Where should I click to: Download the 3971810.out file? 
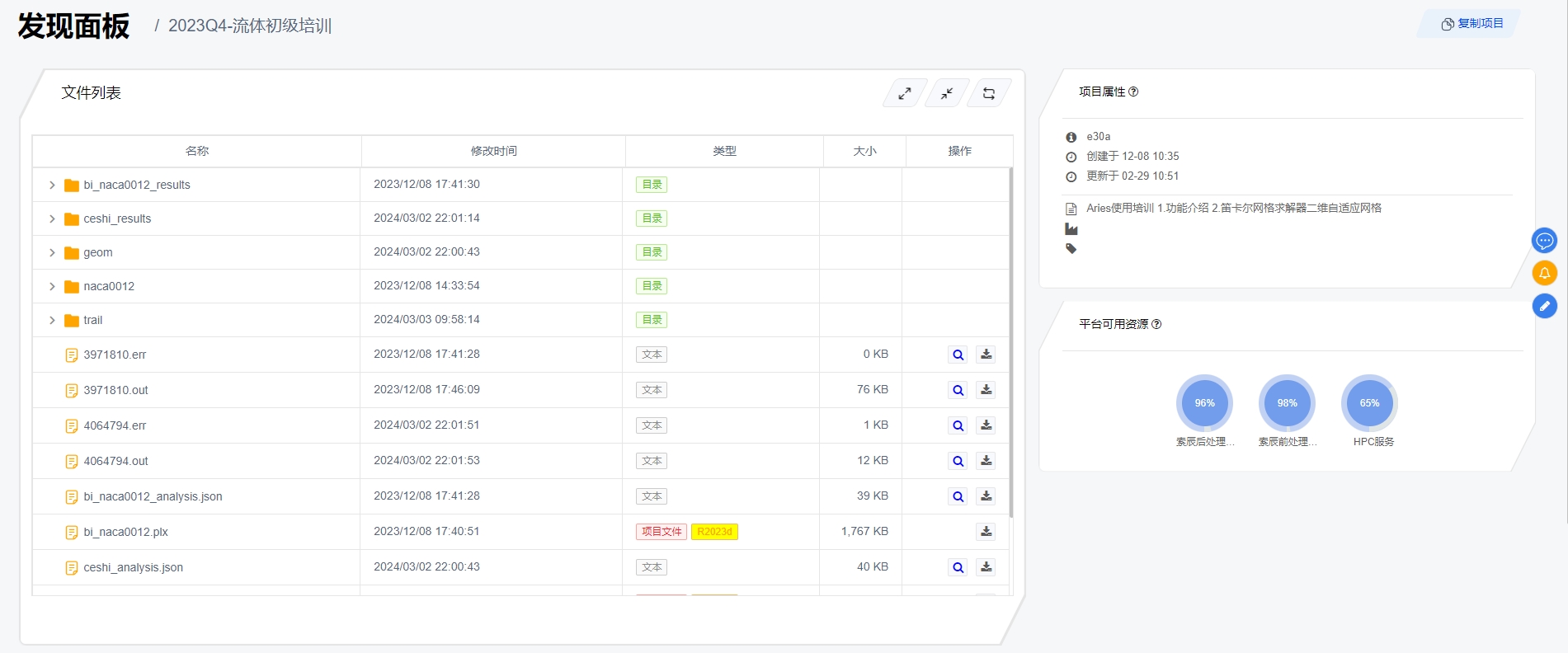click(986, 390)
